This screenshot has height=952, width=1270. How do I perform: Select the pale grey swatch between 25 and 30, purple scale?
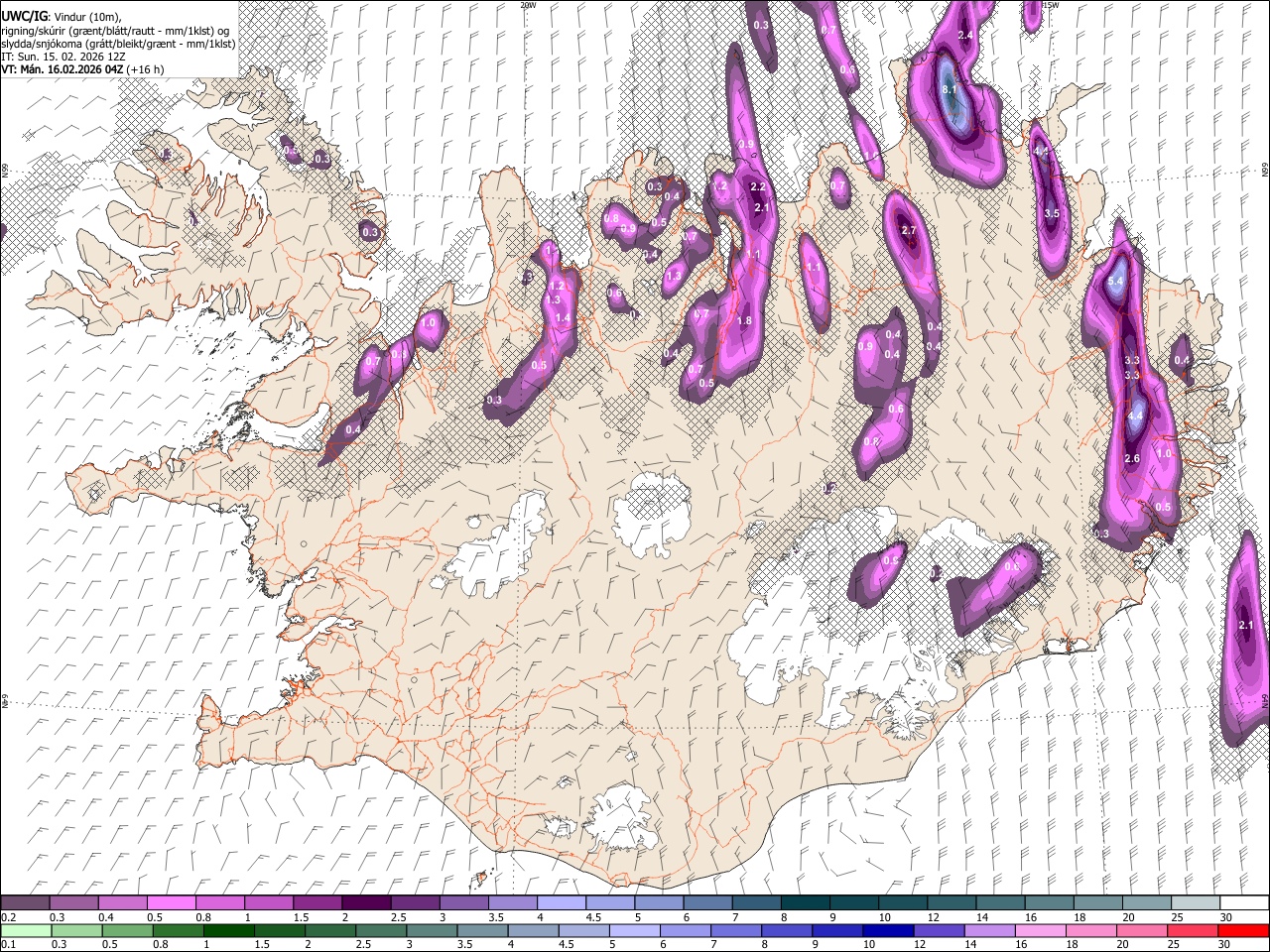coord(1196,903)
